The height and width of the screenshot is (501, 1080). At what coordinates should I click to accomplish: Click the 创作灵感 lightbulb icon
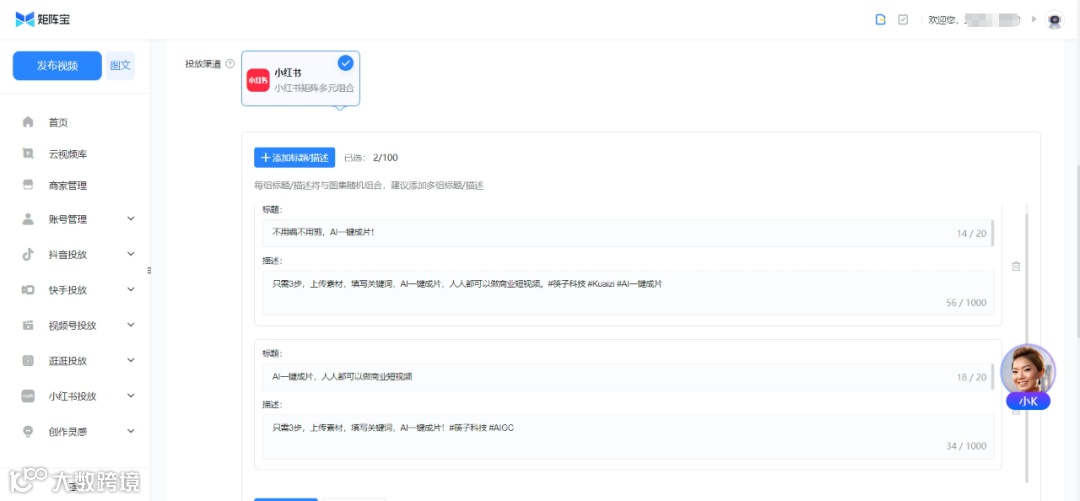pyautogui.click(x=28, y=432)
